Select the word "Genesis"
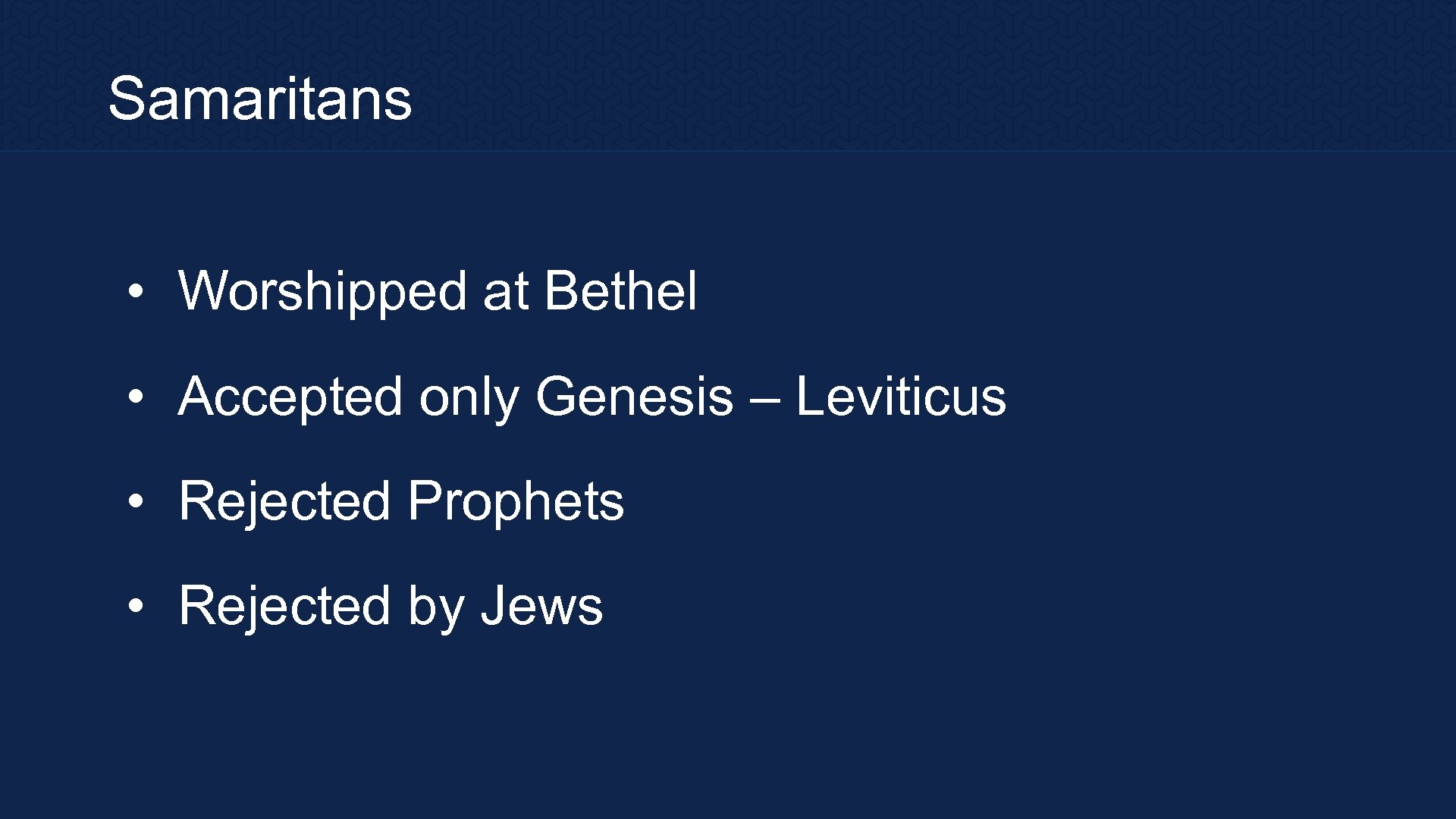The image size is (1456, 819). (634, 397)
